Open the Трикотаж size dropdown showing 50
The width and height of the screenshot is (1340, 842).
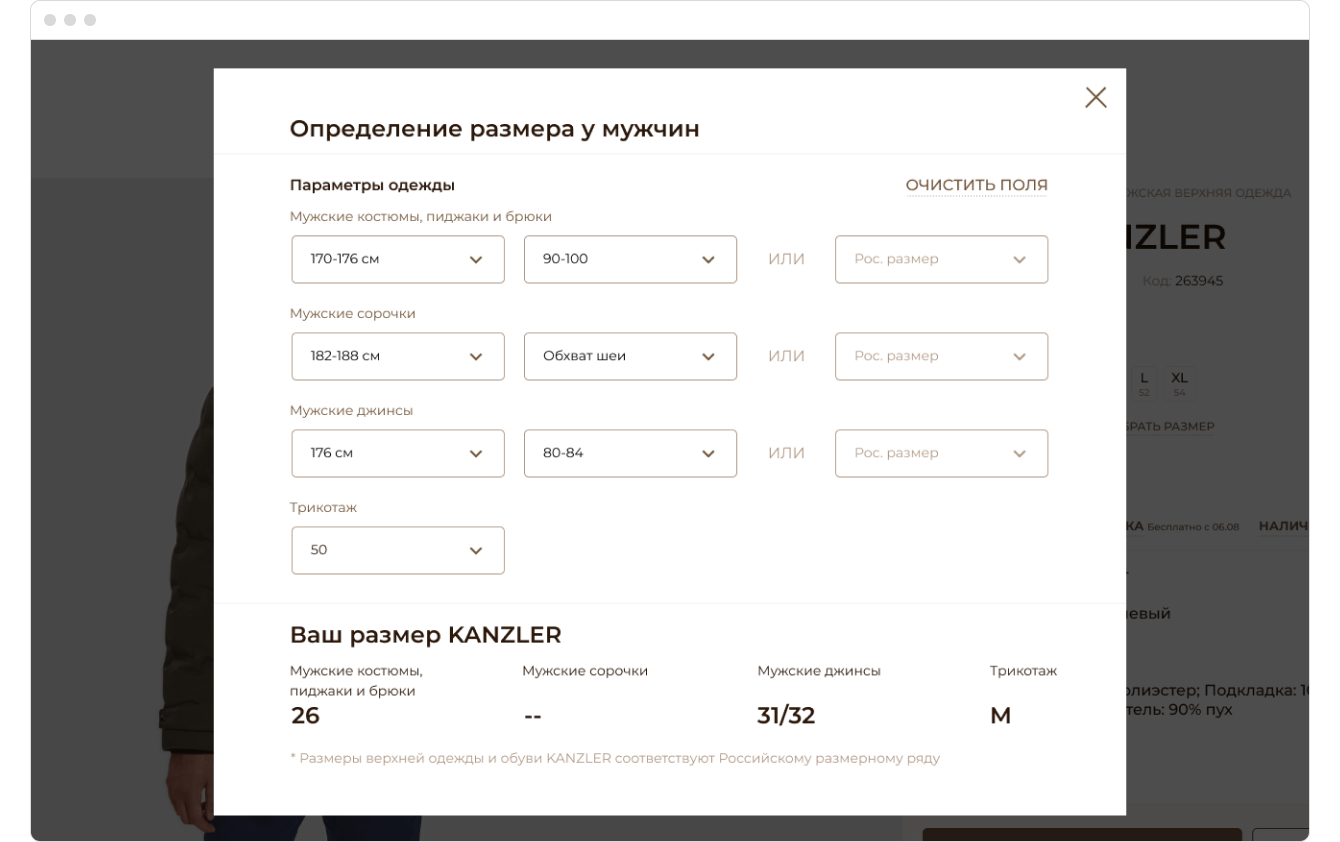398,550
